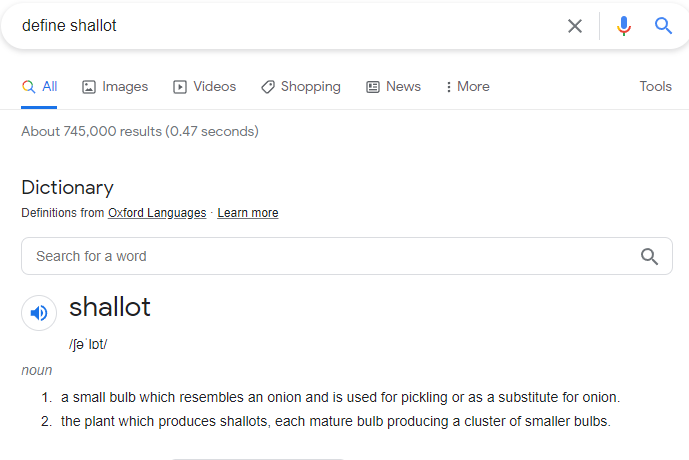Screen dimensions: 689x460
Task: Click the second definition about the plant
Action: click(x=335, y=421)
